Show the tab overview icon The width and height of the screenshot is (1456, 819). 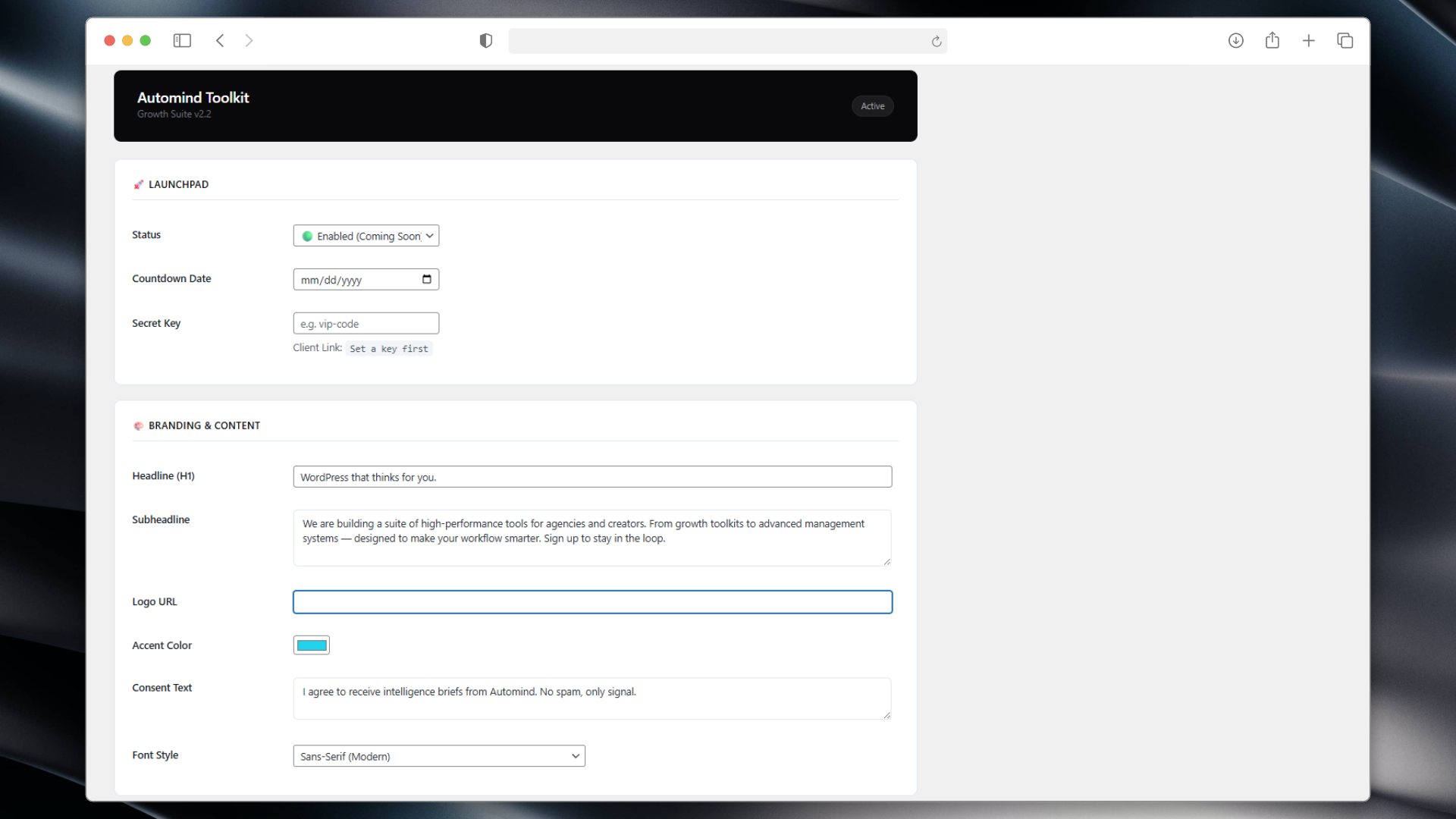tap(1345, 41)
